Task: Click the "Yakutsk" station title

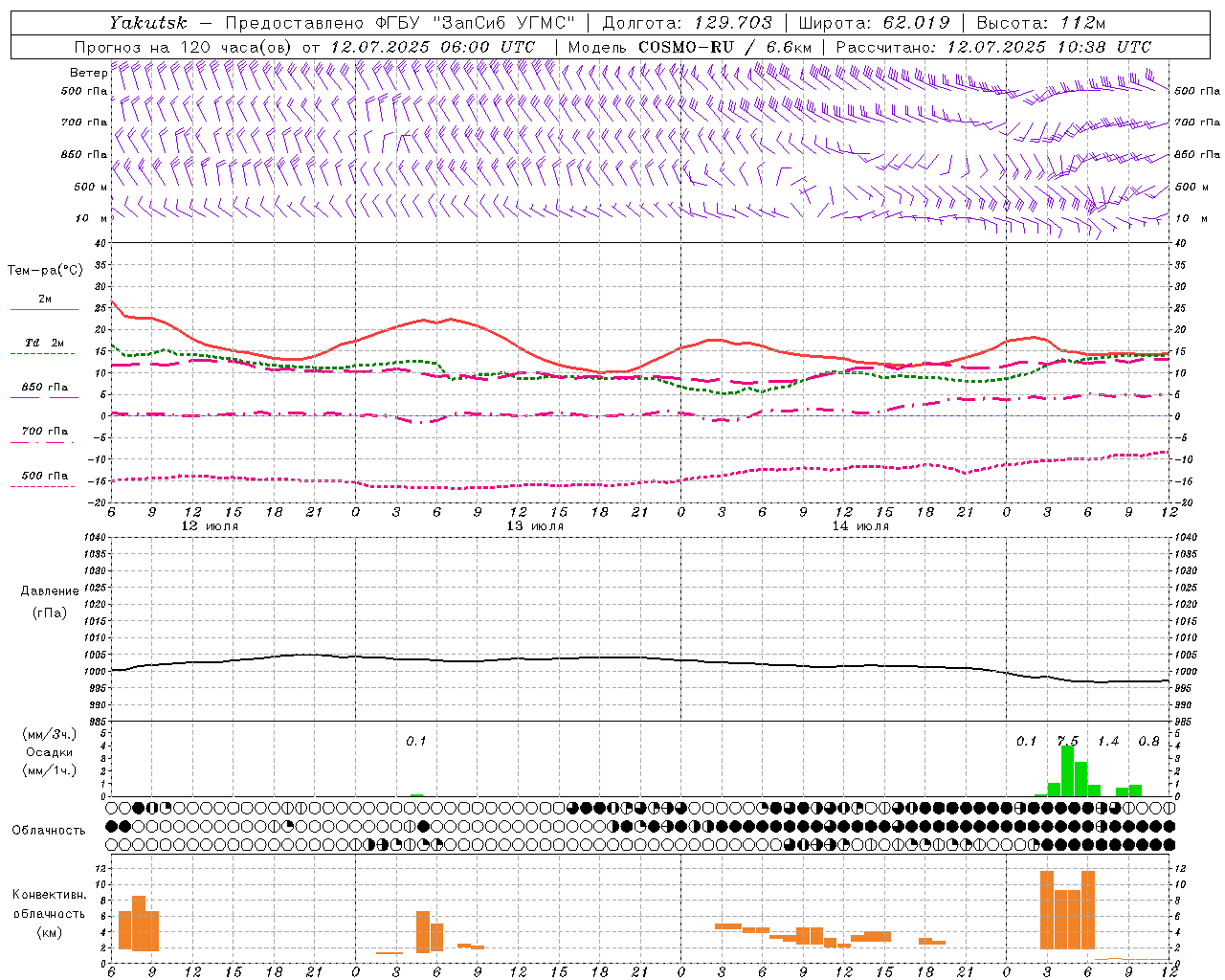Action: pyautogui.click(x=147, y=23)
